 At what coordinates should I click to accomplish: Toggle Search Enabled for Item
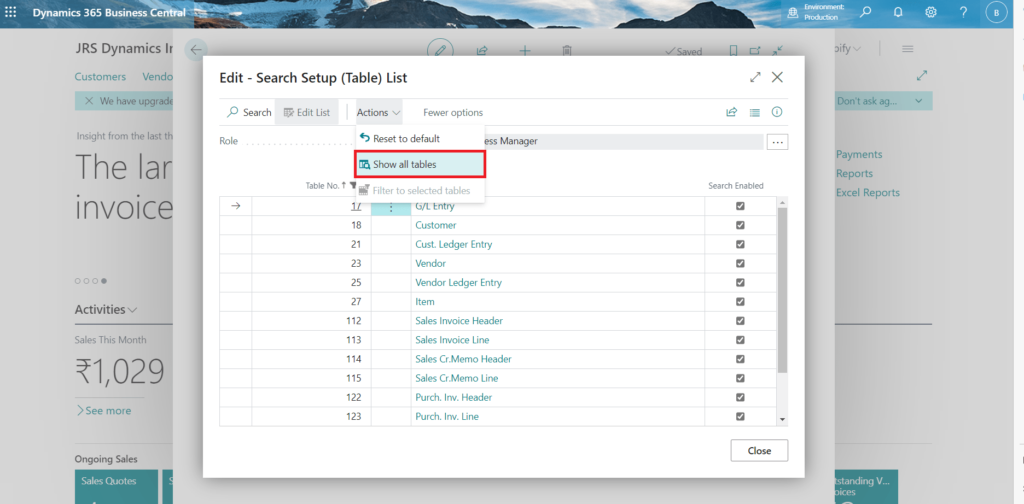click(x=740, y=302)
